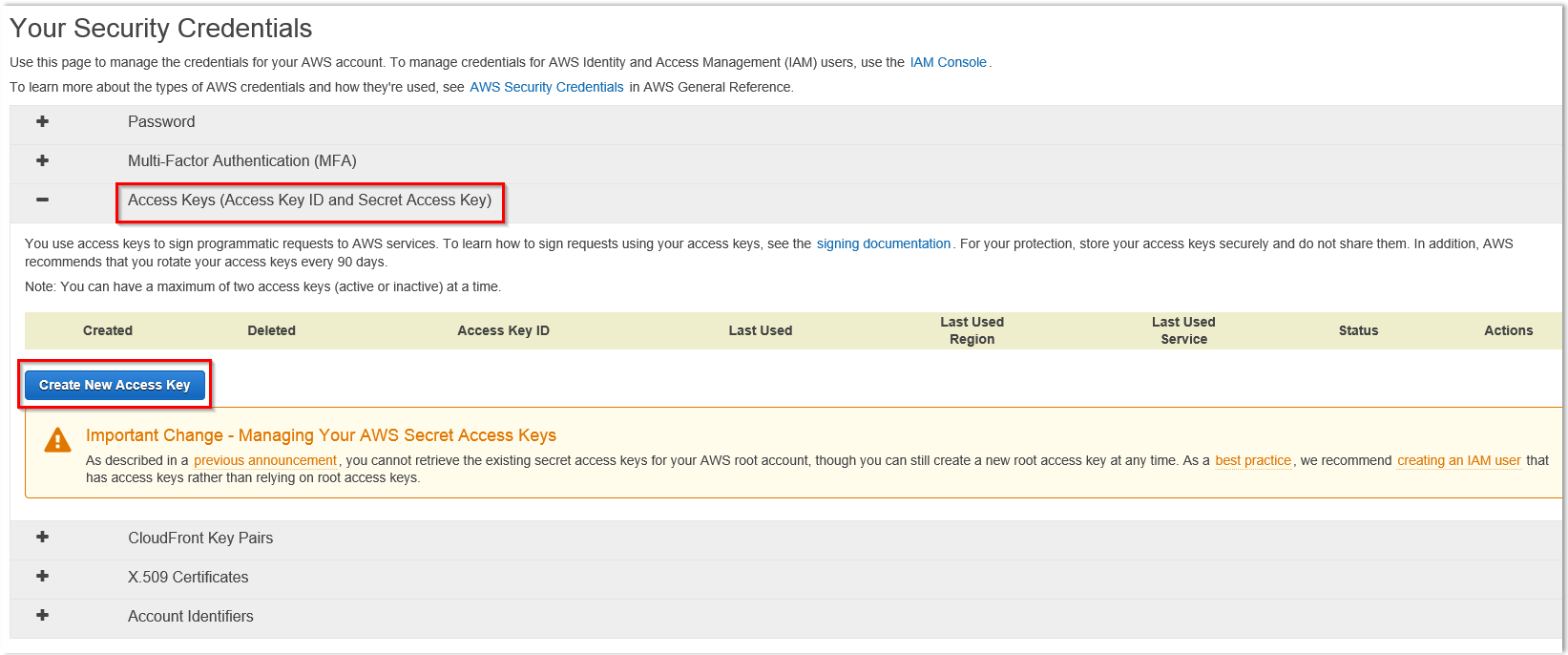Expand CloudFront Key Pairs plus icon

42,537
